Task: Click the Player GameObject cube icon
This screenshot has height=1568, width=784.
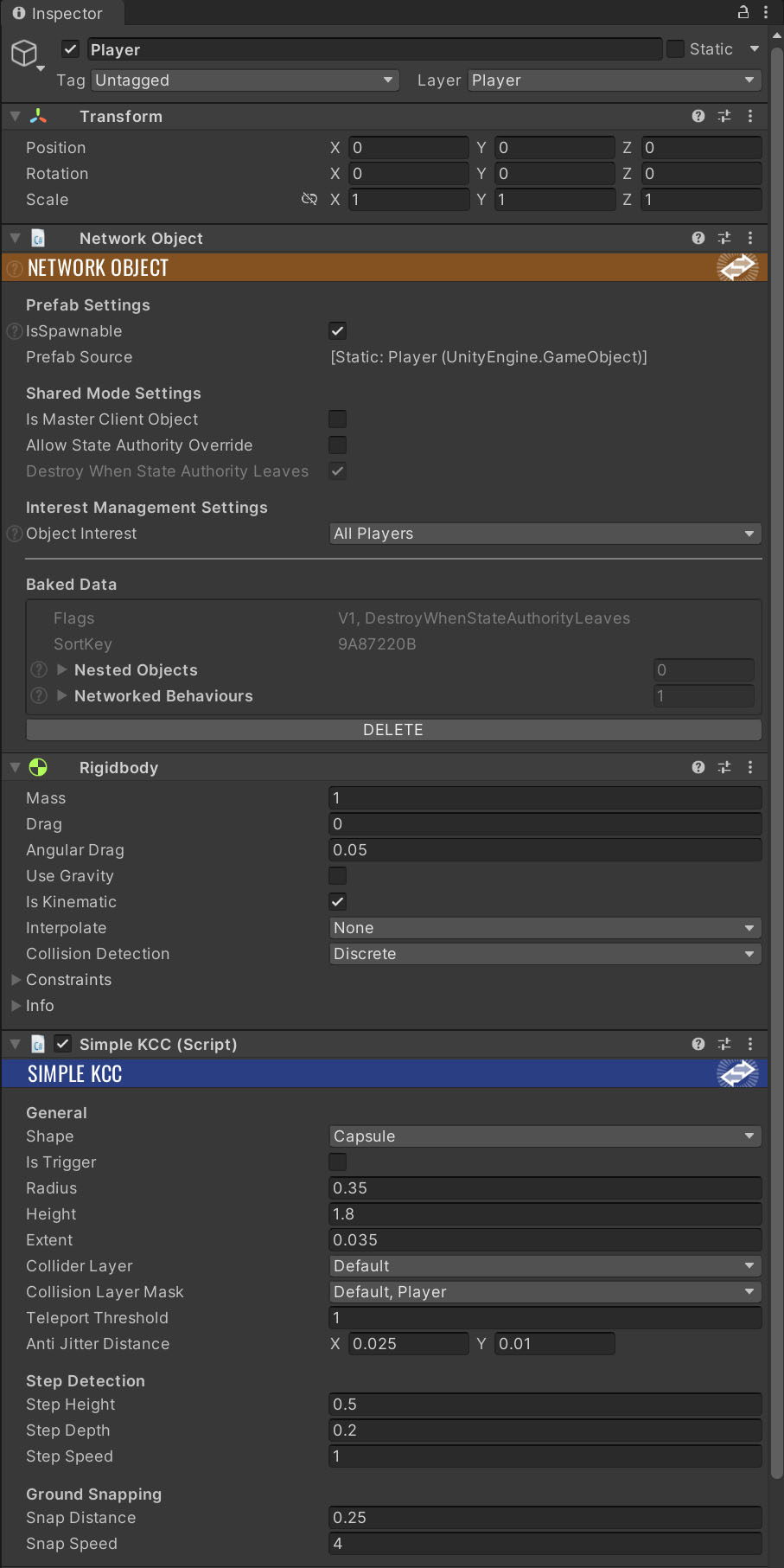Action: [x=24, y=53]
